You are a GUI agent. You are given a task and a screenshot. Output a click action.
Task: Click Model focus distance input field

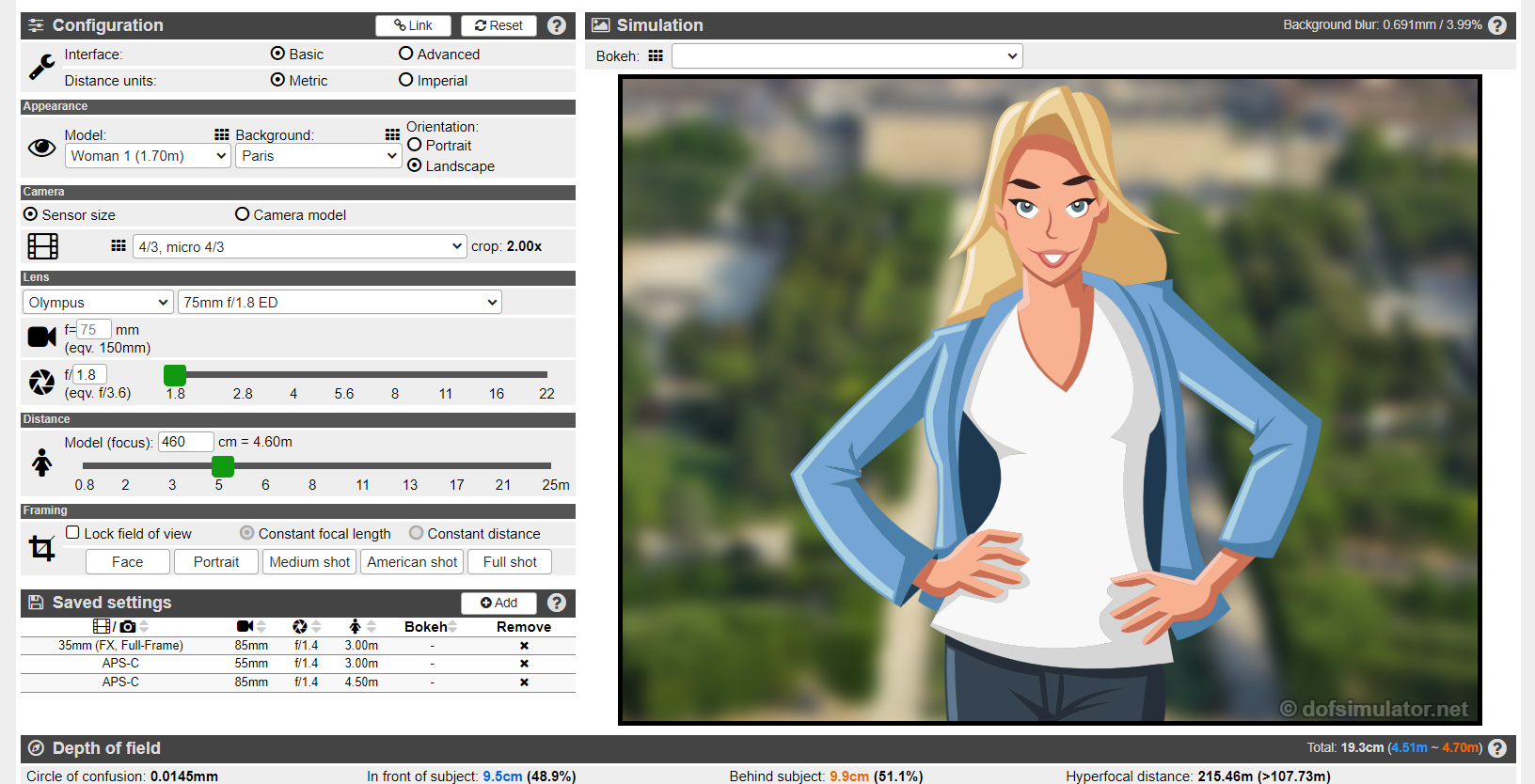coord(186,442)
